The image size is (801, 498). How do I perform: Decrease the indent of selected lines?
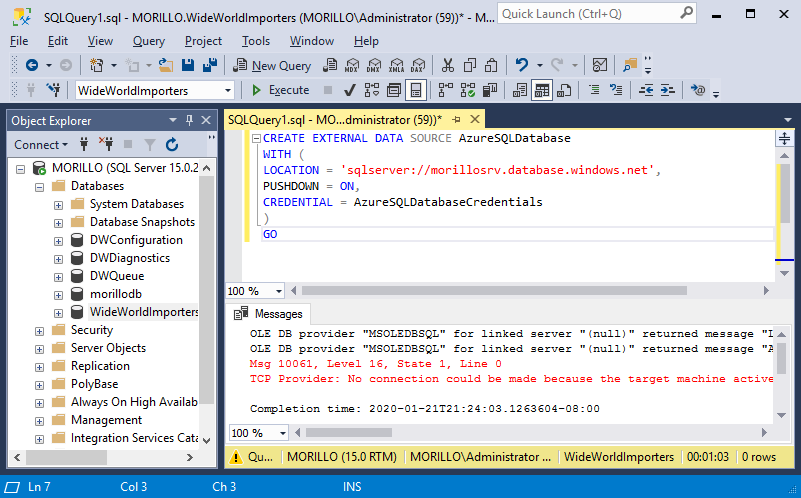tap(646, 90)
